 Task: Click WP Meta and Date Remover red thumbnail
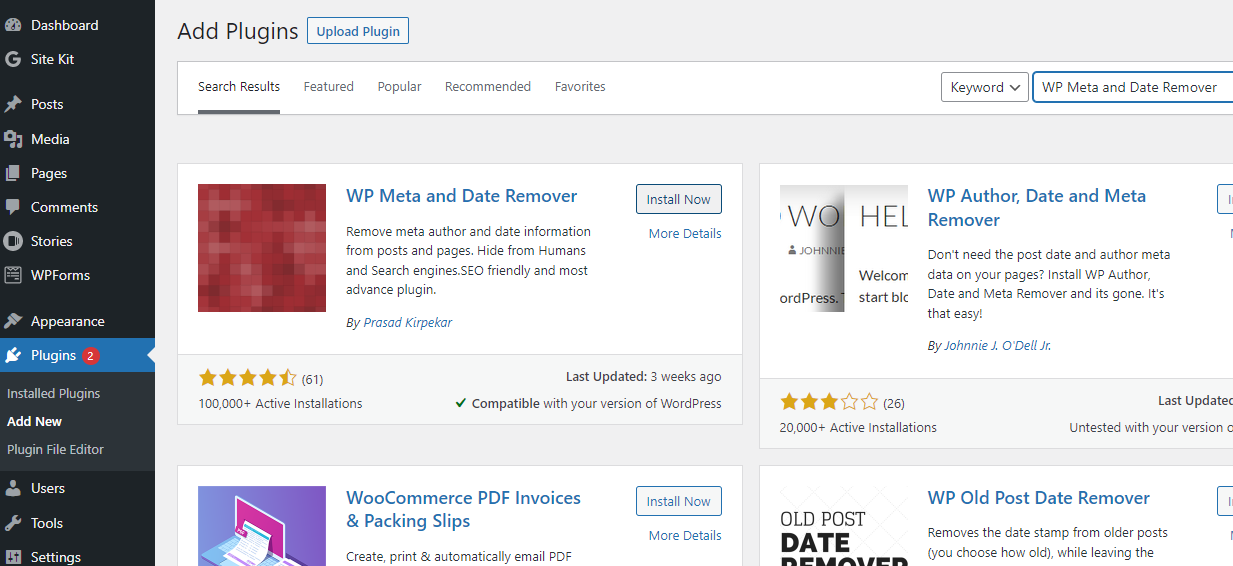coord(262,248)
